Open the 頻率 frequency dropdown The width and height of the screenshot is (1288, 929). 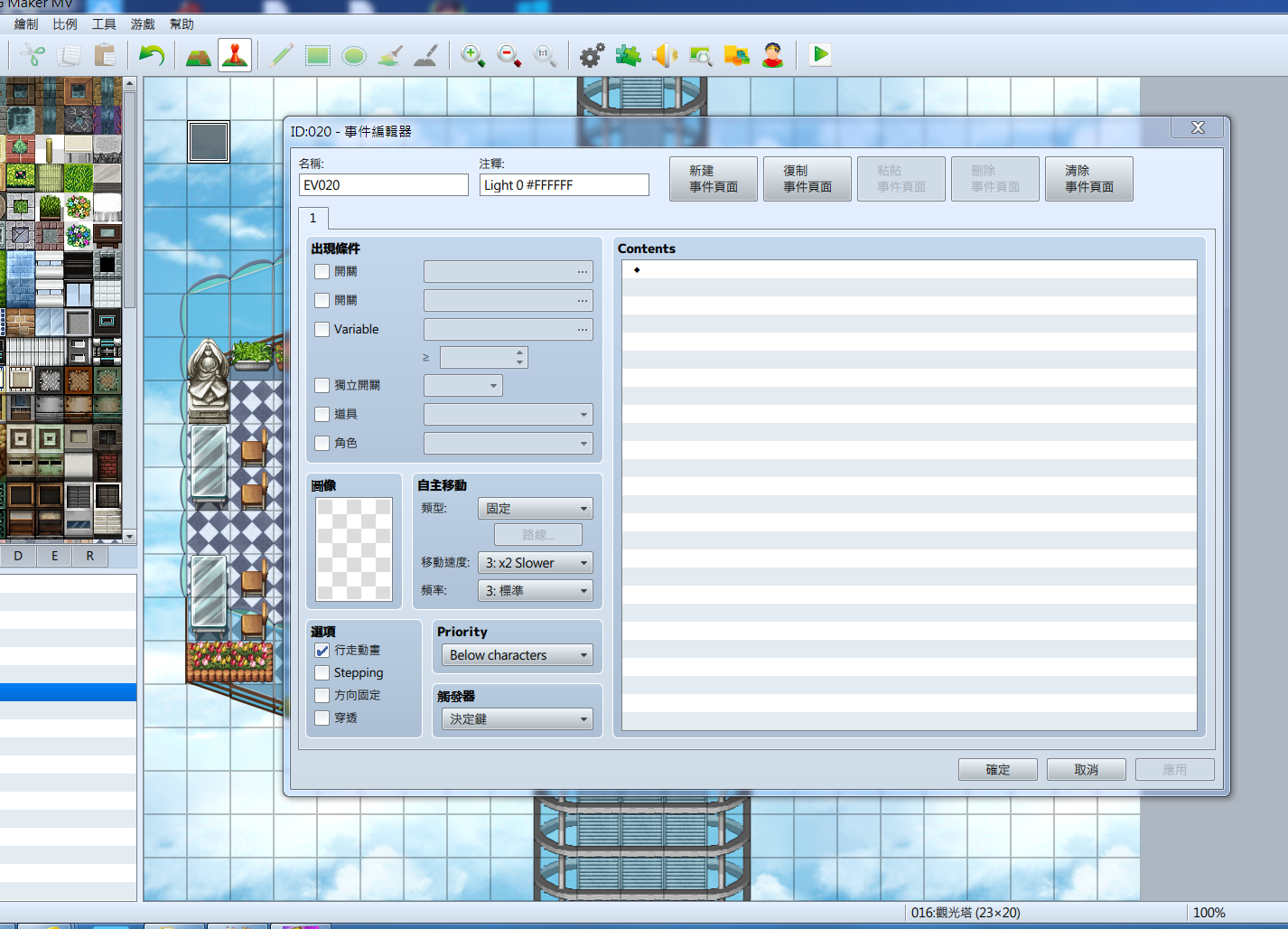point(535,591)
